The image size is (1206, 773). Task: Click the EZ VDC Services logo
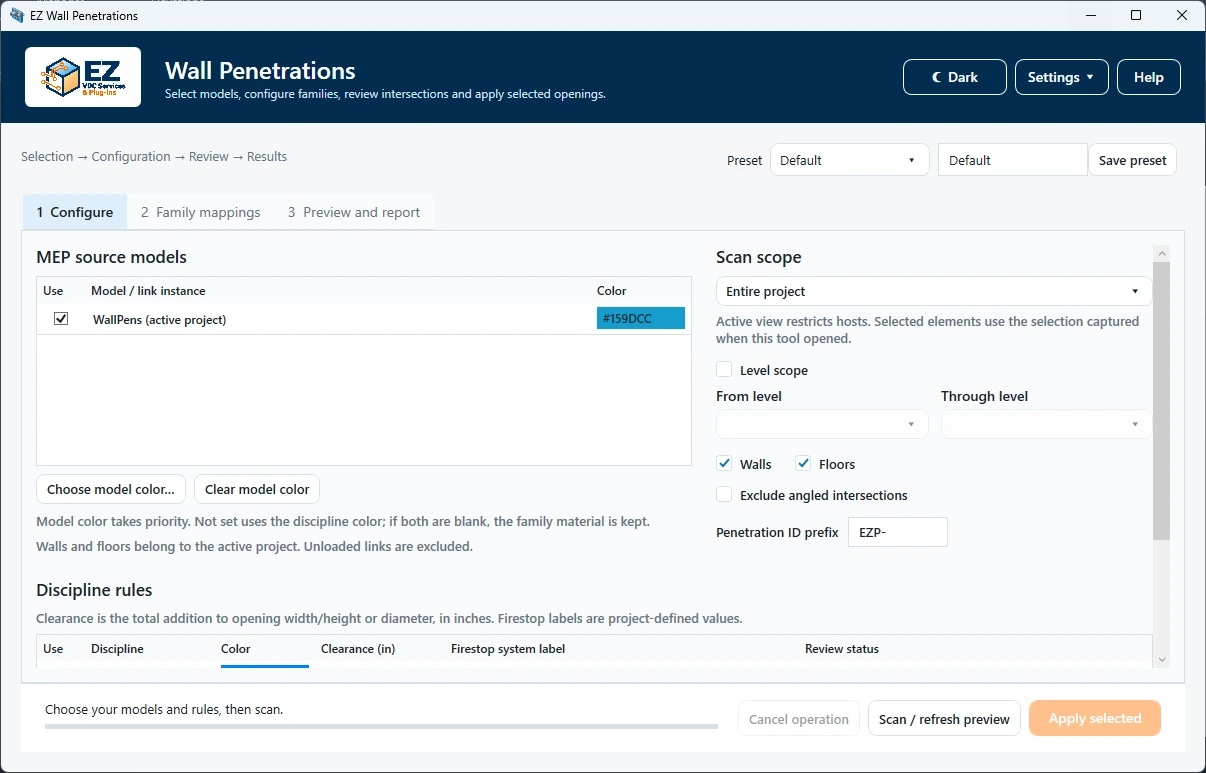(83, 77)
